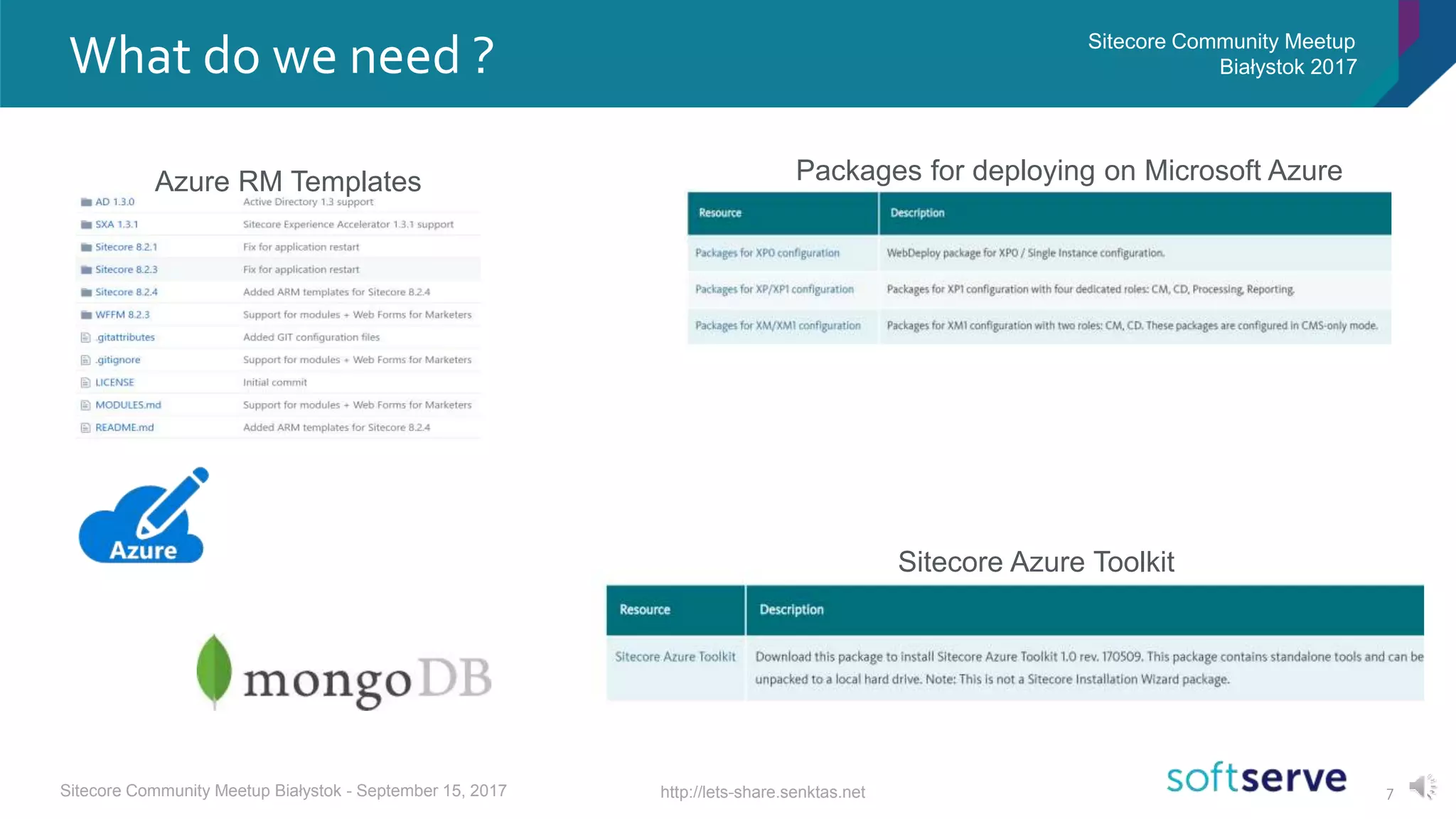Click Description header in Toolkit table
Screen dimensions: 1456x819
pyautogui.click(x=791, y=610)
